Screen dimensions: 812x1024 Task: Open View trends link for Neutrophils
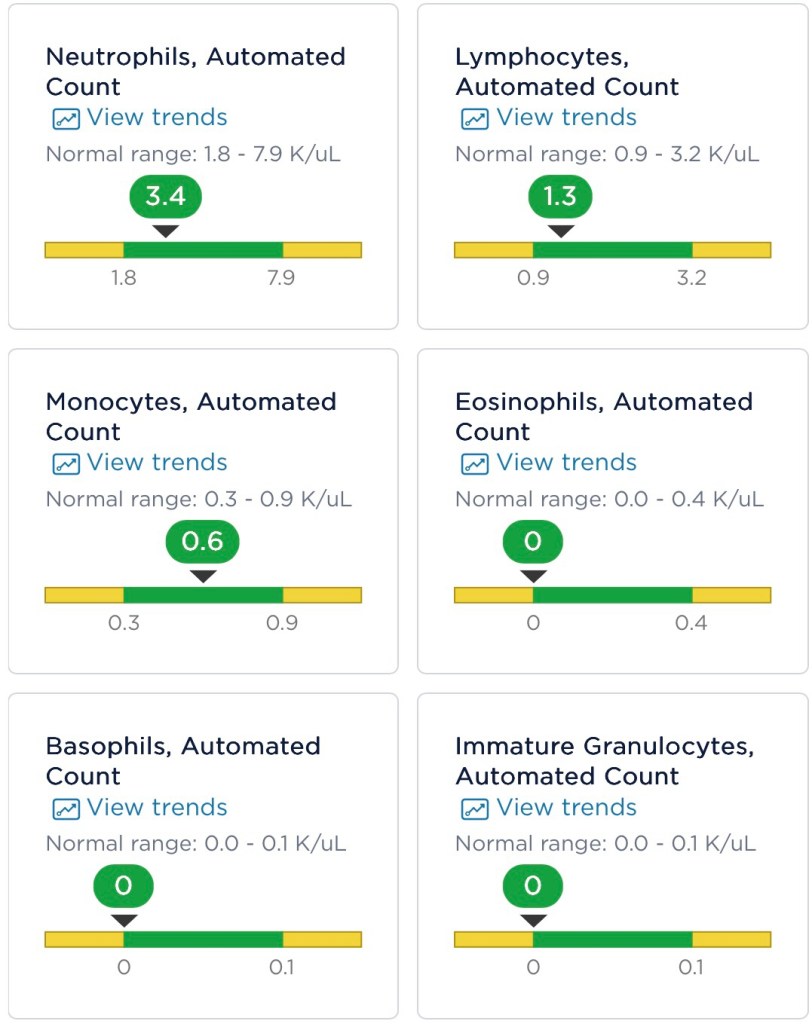[x=157, y=118]
